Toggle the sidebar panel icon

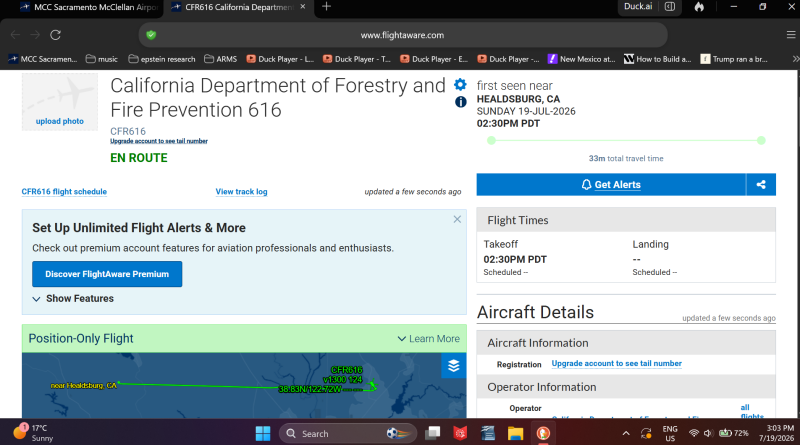(670, 7)
